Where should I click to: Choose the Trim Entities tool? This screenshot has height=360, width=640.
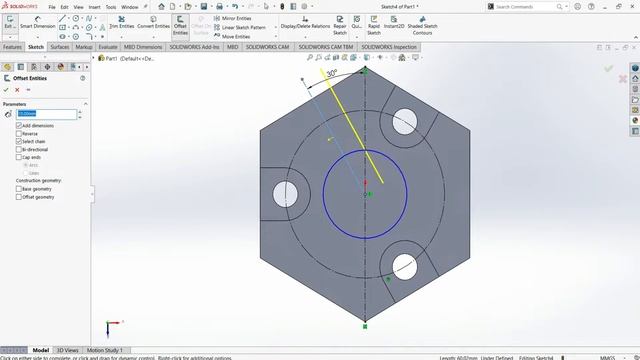click(x=121, y=22)
